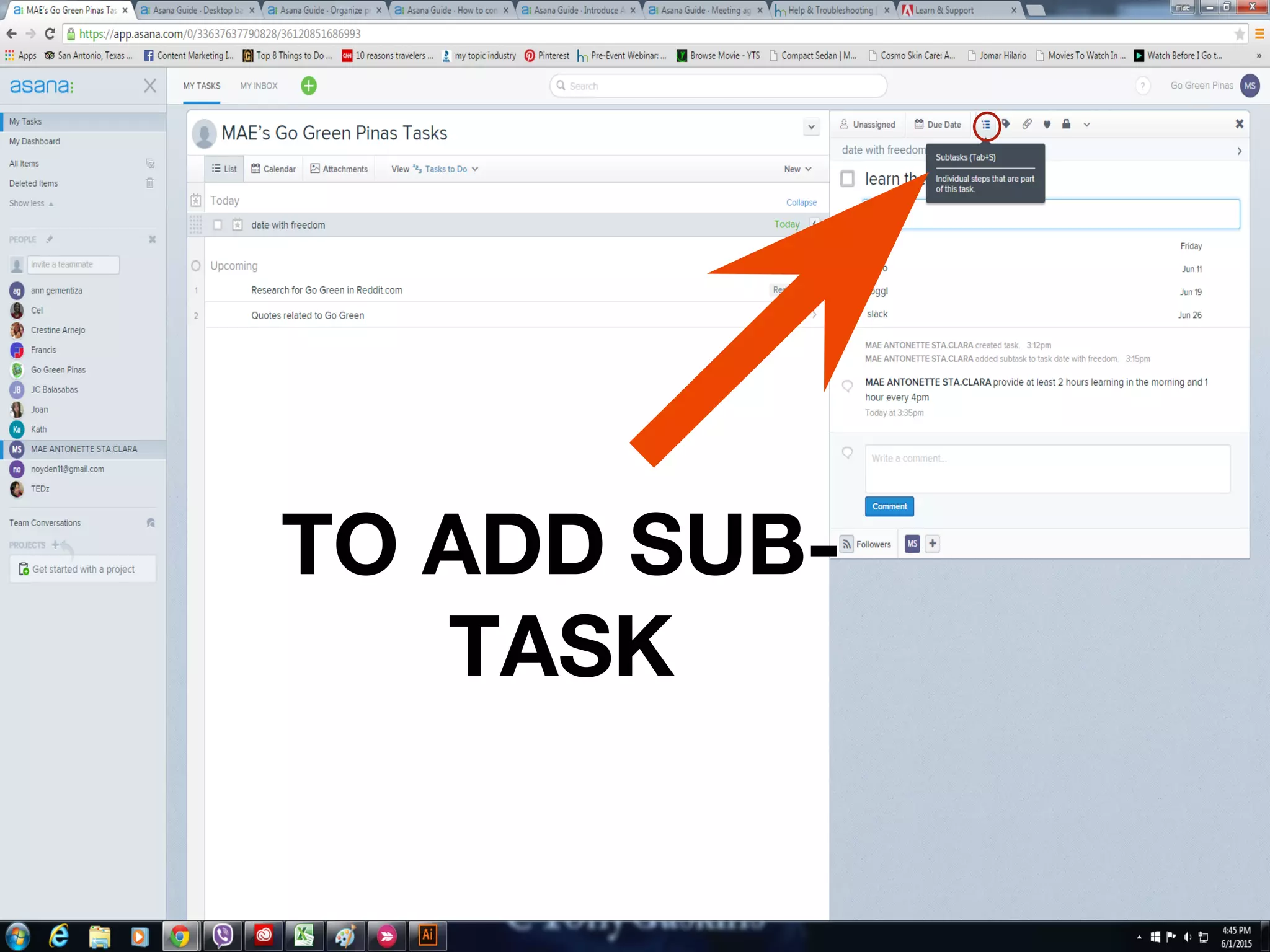Viewport: 1270px width, 952px height.
Task: Click Upcoming section circle marker
Action: tap(196, 265)
